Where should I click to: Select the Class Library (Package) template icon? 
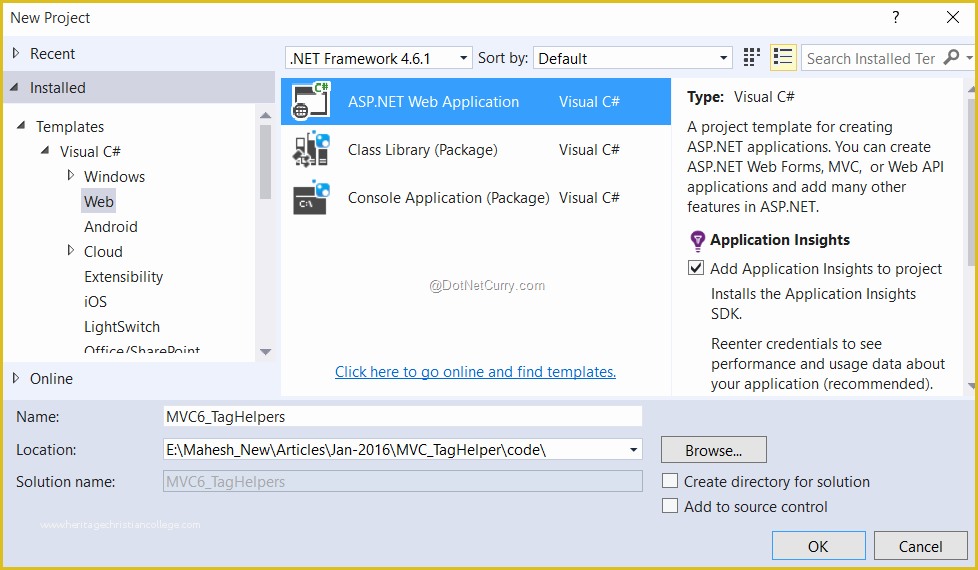click(x=311, y=150)
